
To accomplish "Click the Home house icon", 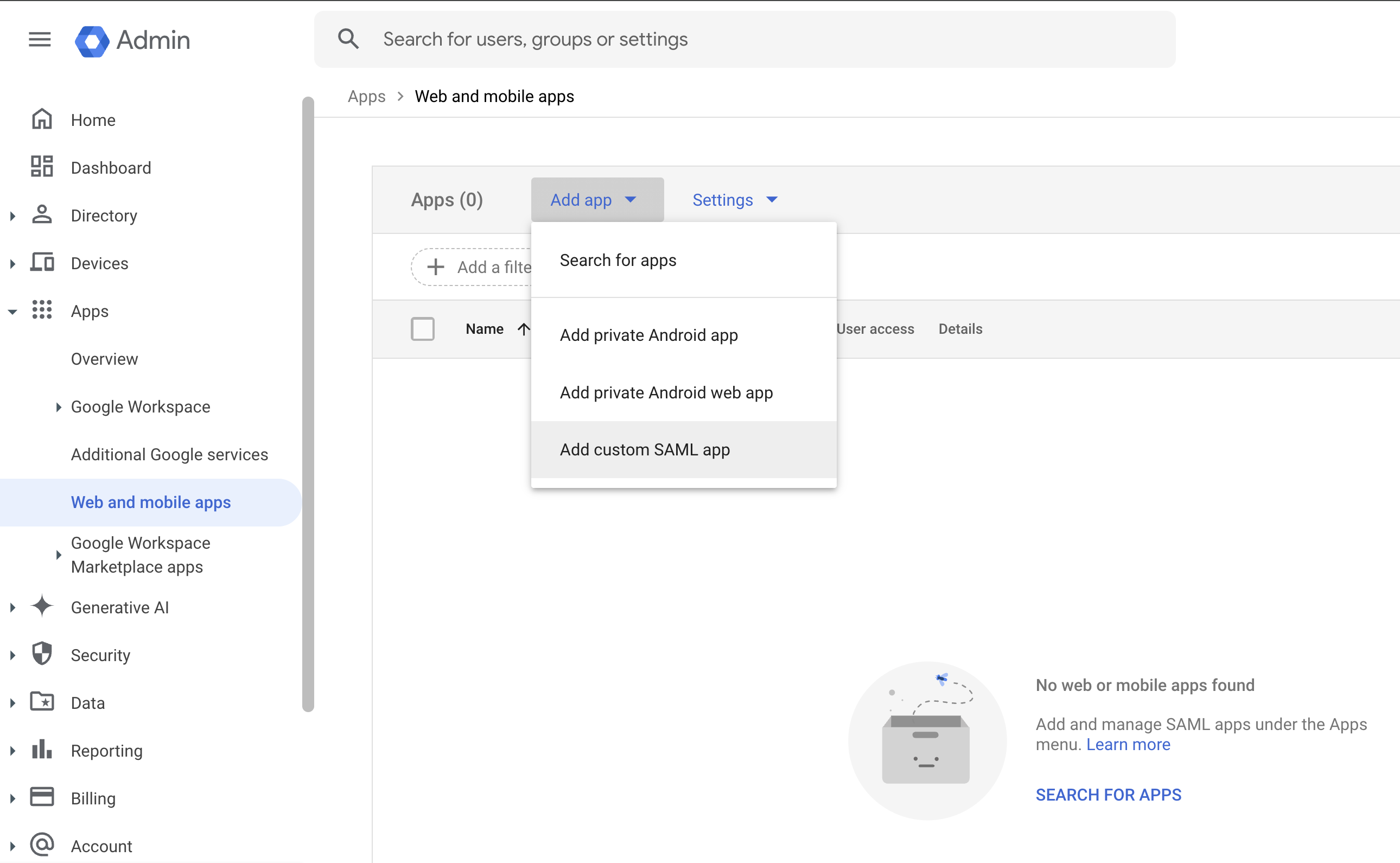I will (x=42, y=119).
